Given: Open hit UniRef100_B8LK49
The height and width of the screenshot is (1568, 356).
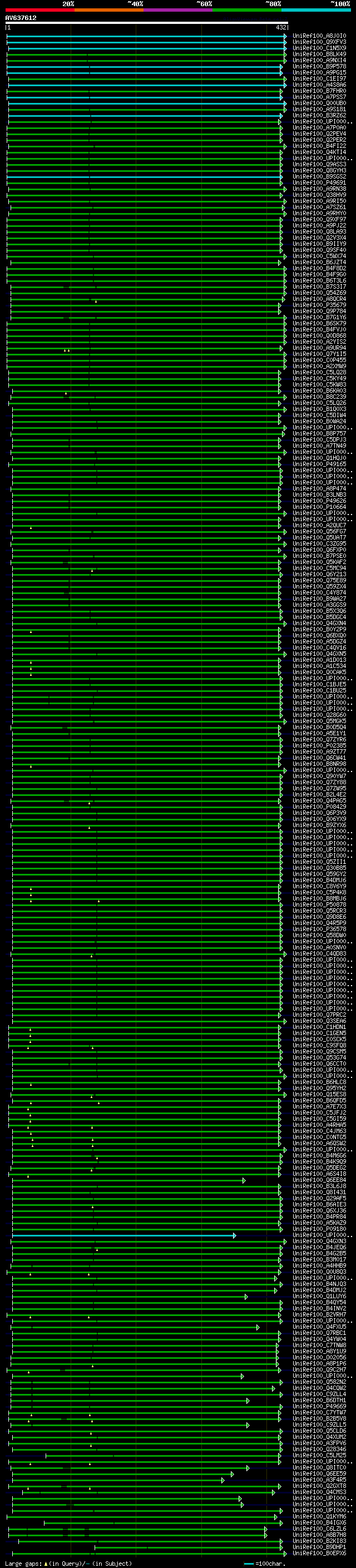Looking at the screenshot, I should pos(319,54).
